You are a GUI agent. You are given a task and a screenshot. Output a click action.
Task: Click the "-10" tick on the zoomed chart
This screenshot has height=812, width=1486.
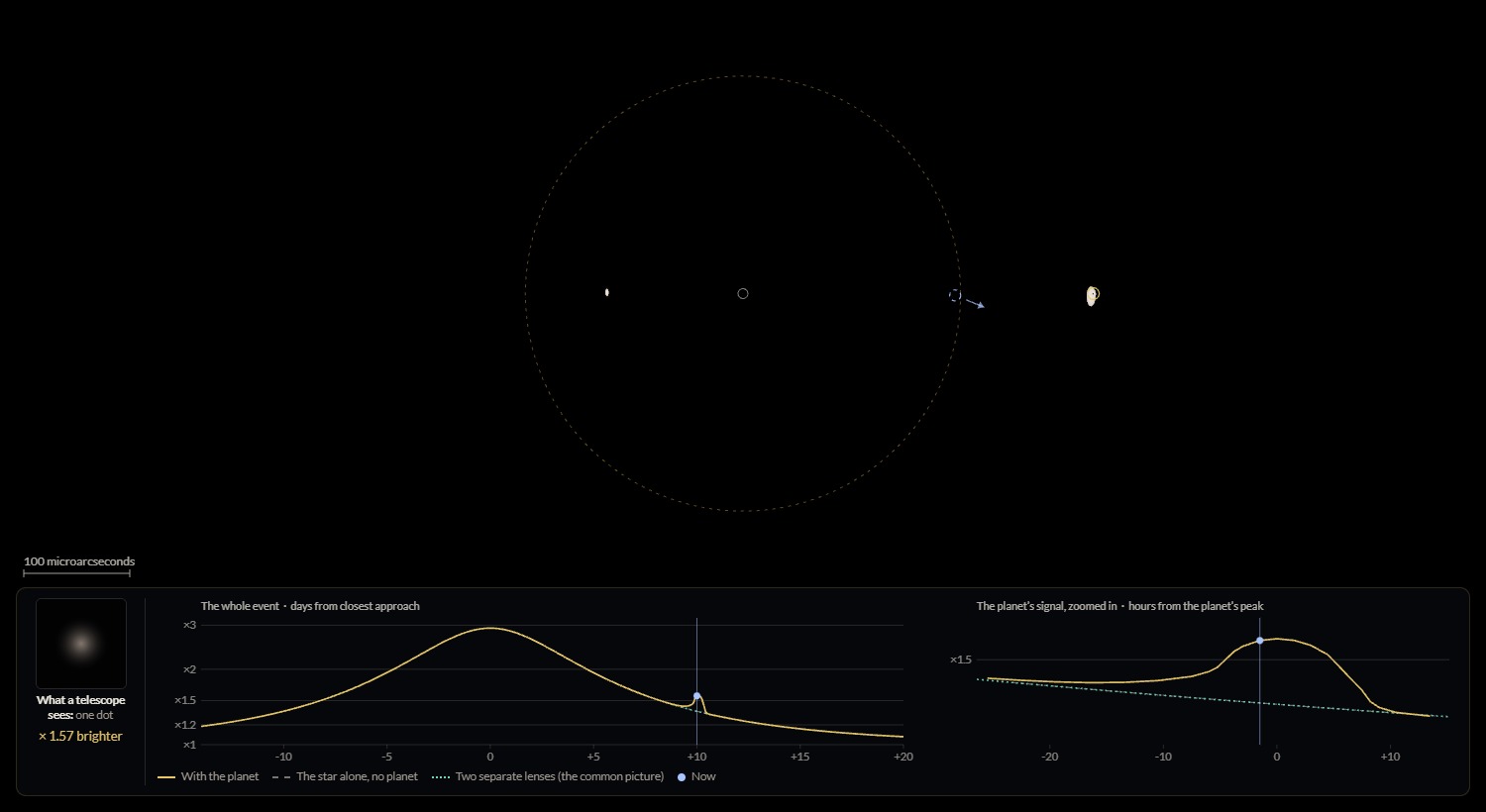1163,757
